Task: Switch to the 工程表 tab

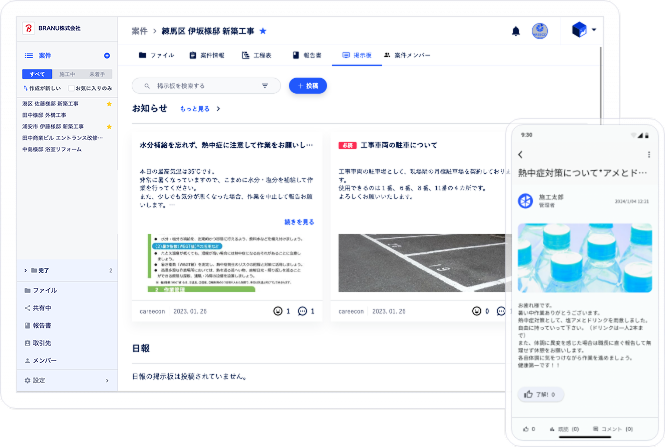Action: tap(257, 55)
